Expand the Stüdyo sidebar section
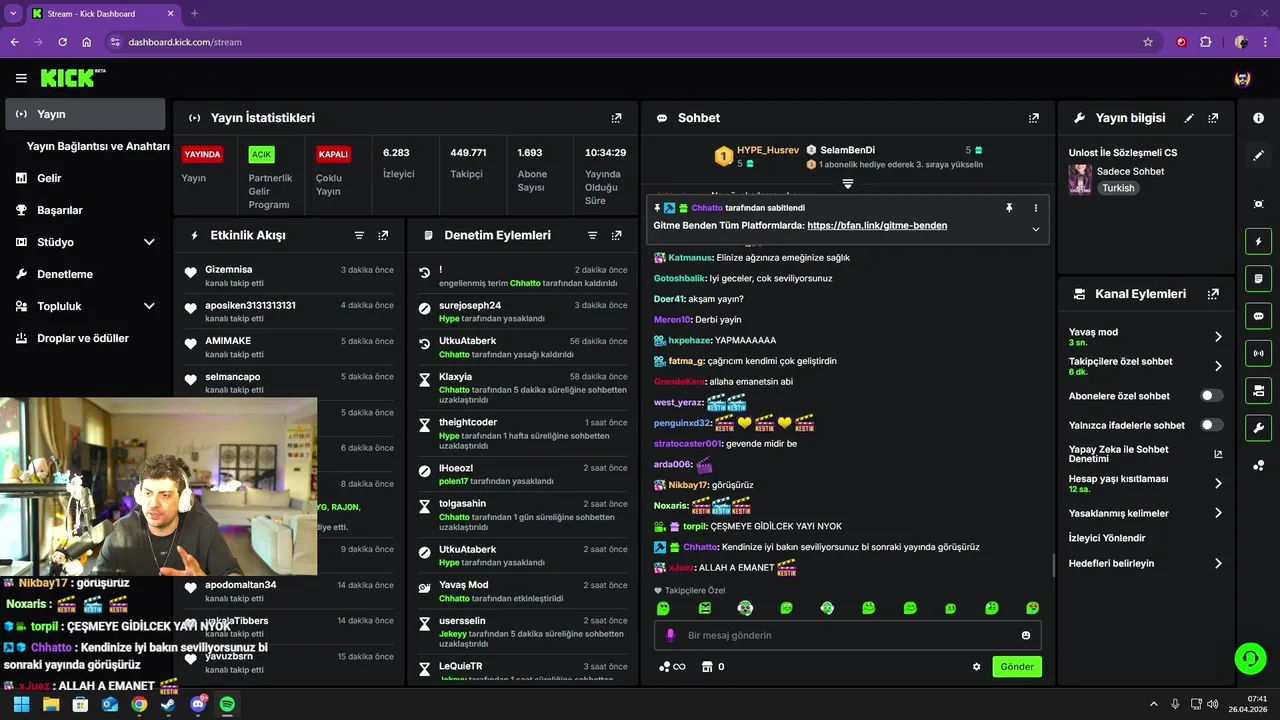 point(149,242)
